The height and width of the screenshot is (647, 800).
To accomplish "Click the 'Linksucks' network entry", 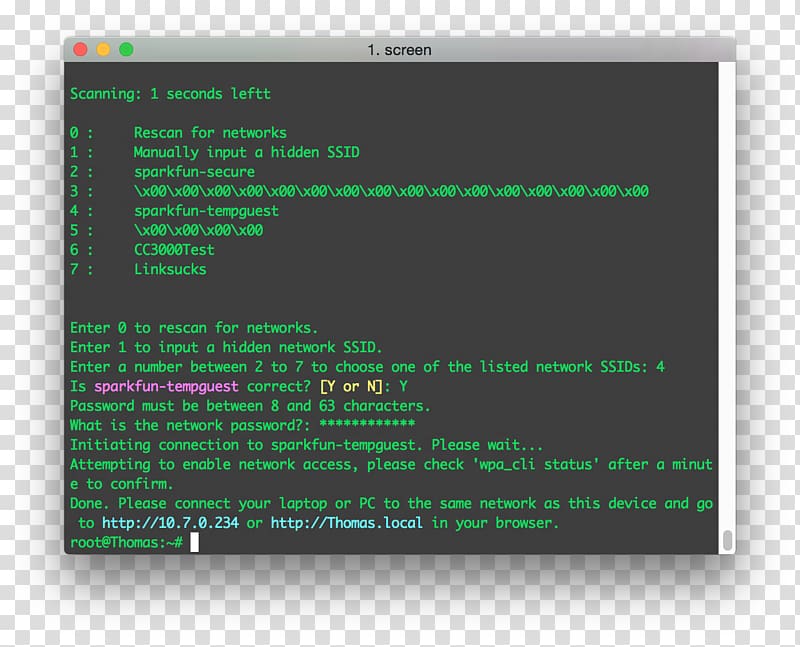I will [170, 269].
